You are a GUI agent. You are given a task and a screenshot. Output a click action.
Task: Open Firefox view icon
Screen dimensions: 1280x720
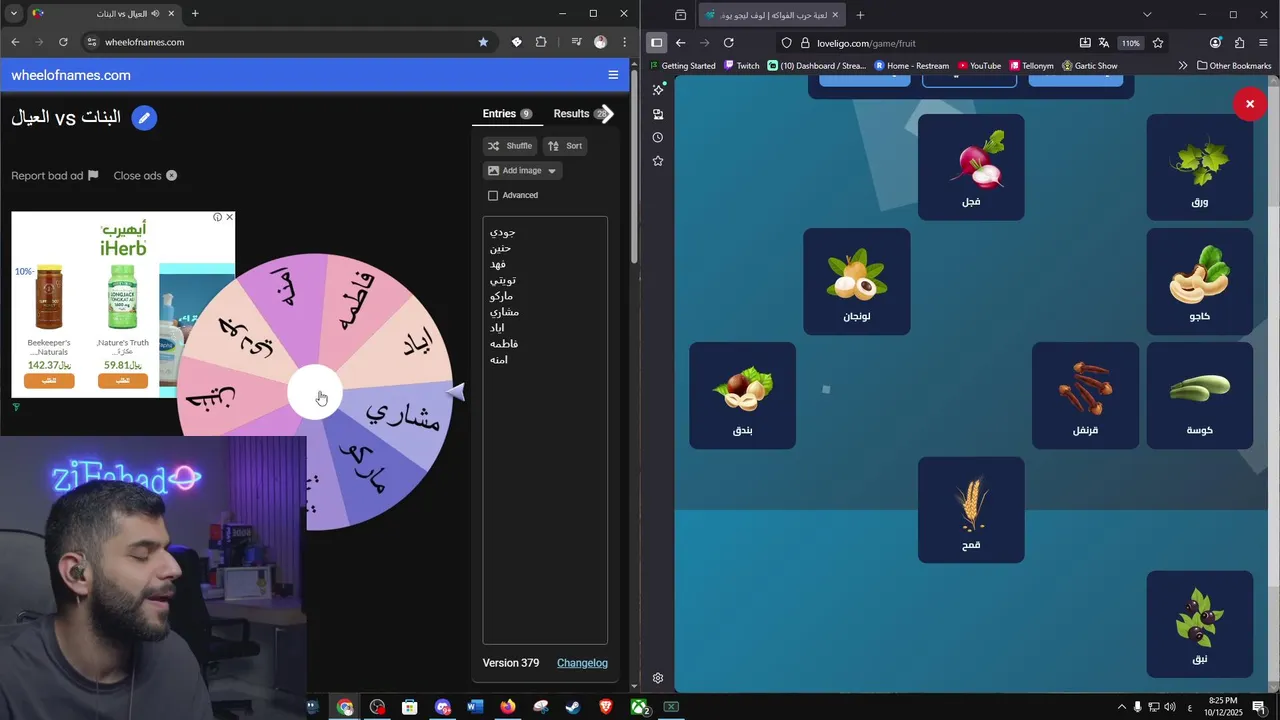[681, 15]
